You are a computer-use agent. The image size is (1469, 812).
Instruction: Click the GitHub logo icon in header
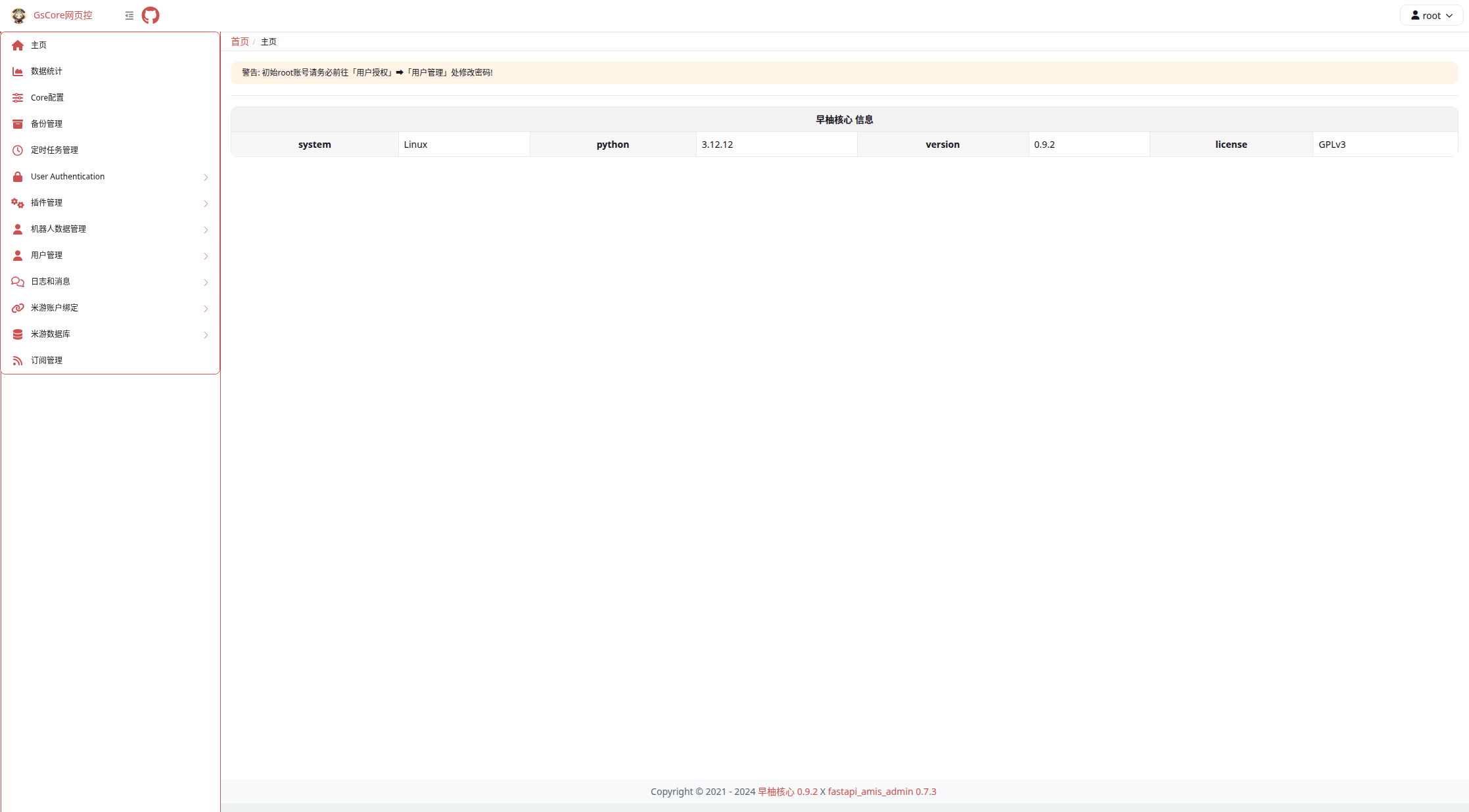click(151, 15)
